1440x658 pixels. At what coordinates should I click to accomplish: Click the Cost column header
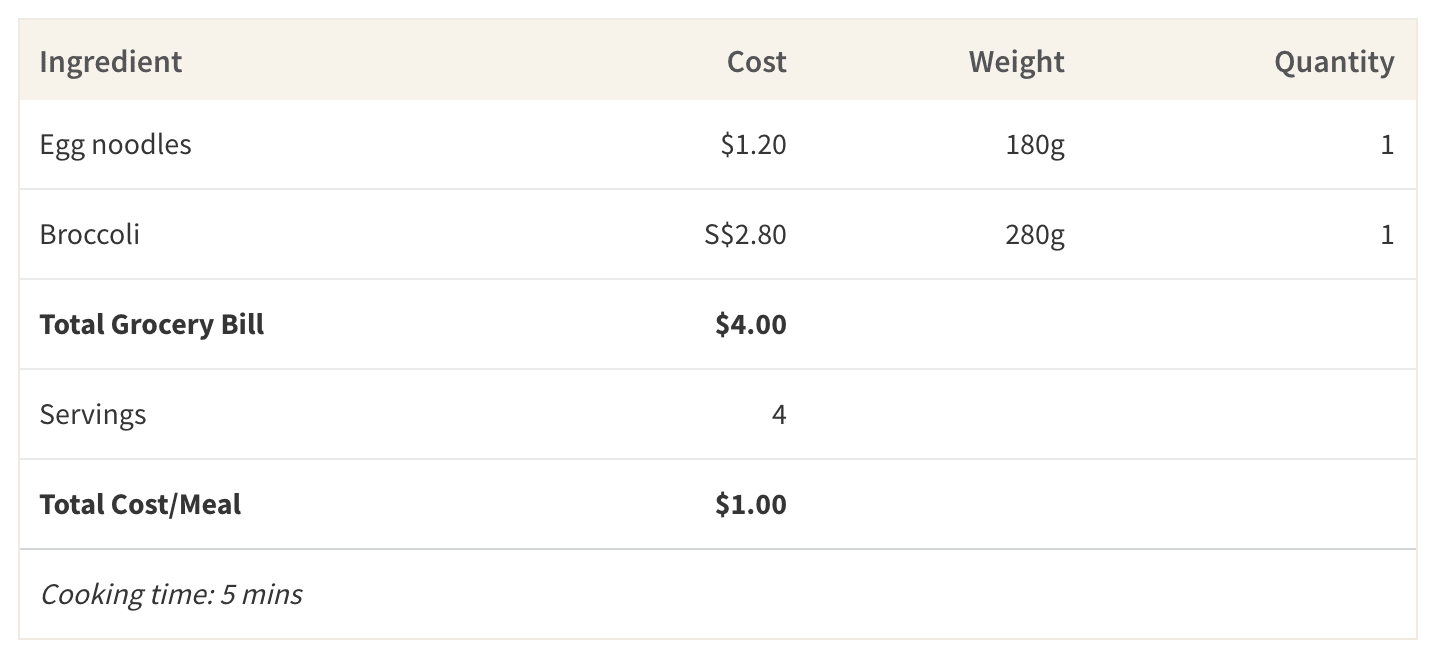(x=756, y=62)
